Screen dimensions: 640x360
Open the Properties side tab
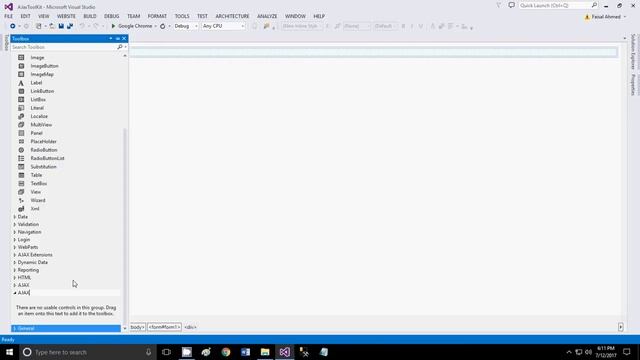pyautogui.click(x=633, y=84)
